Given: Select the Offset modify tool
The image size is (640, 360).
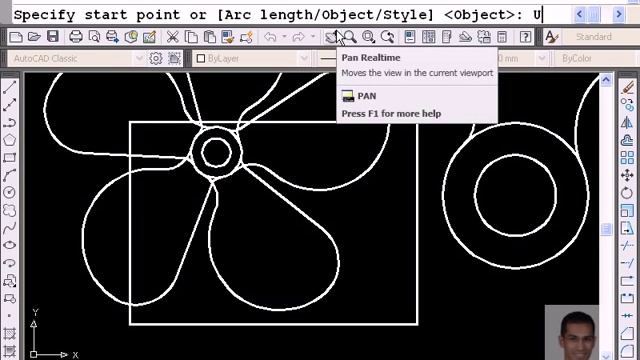Looking at the screenshot, I should click(627, 140).
